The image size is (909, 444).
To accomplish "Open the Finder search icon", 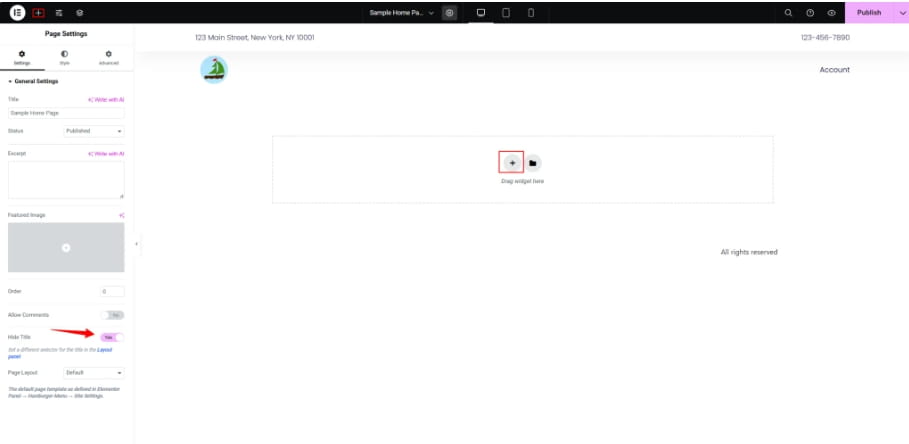I will [x=788, y=13].
